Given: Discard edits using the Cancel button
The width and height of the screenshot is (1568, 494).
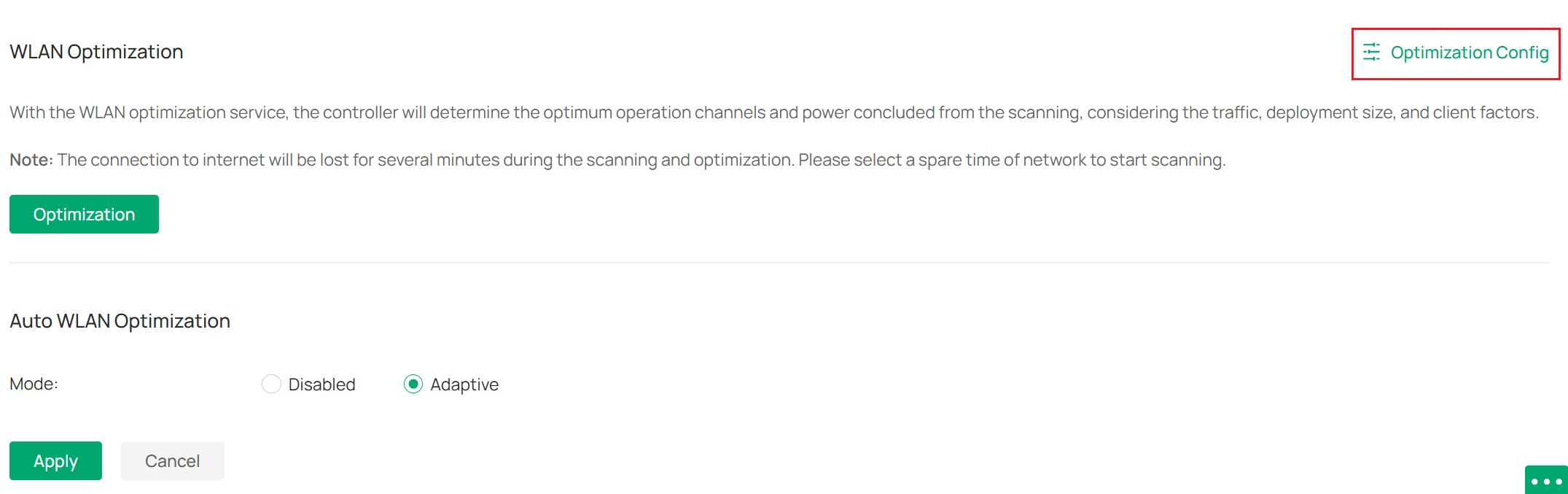Looking at the screenshot, I should (x=172, y=460).
